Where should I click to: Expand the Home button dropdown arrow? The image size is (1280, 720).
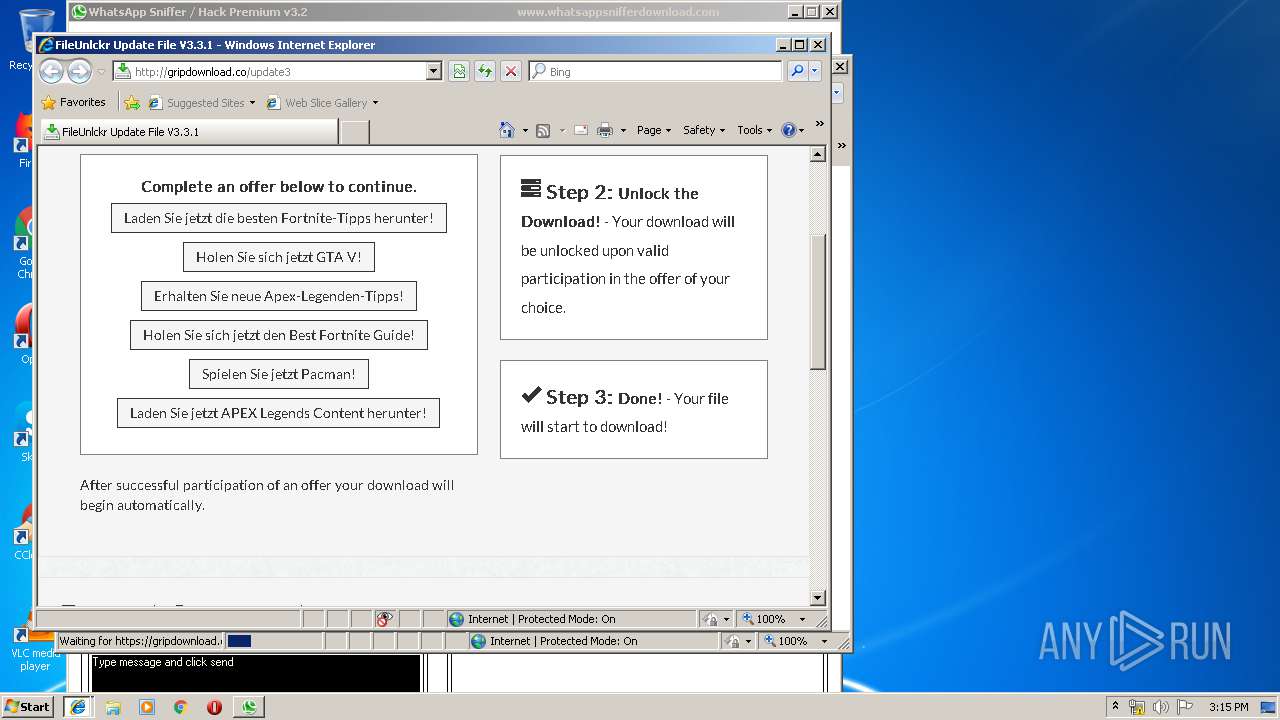click(x=525, y=130)
